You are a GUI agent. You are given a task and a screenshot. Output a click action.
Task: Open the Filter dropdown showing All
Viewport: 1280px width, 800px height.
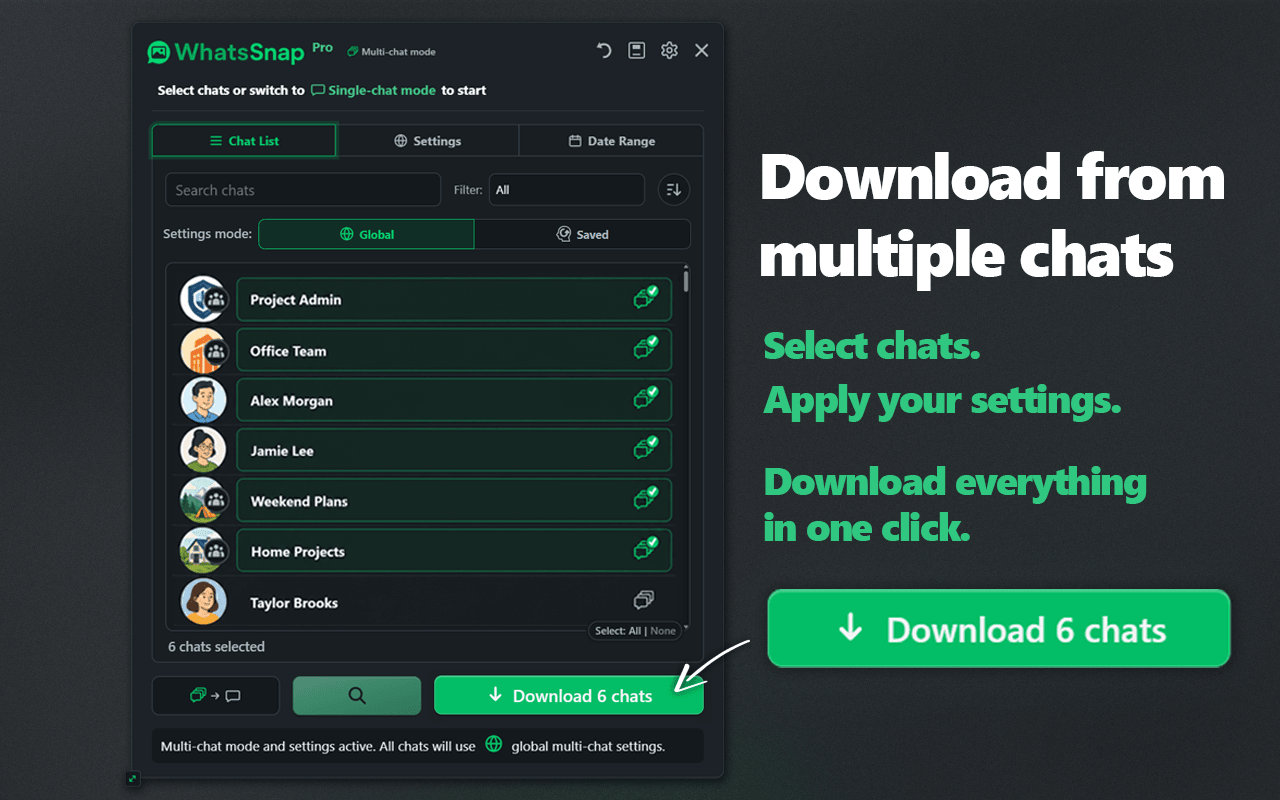(x=567, y=190)
